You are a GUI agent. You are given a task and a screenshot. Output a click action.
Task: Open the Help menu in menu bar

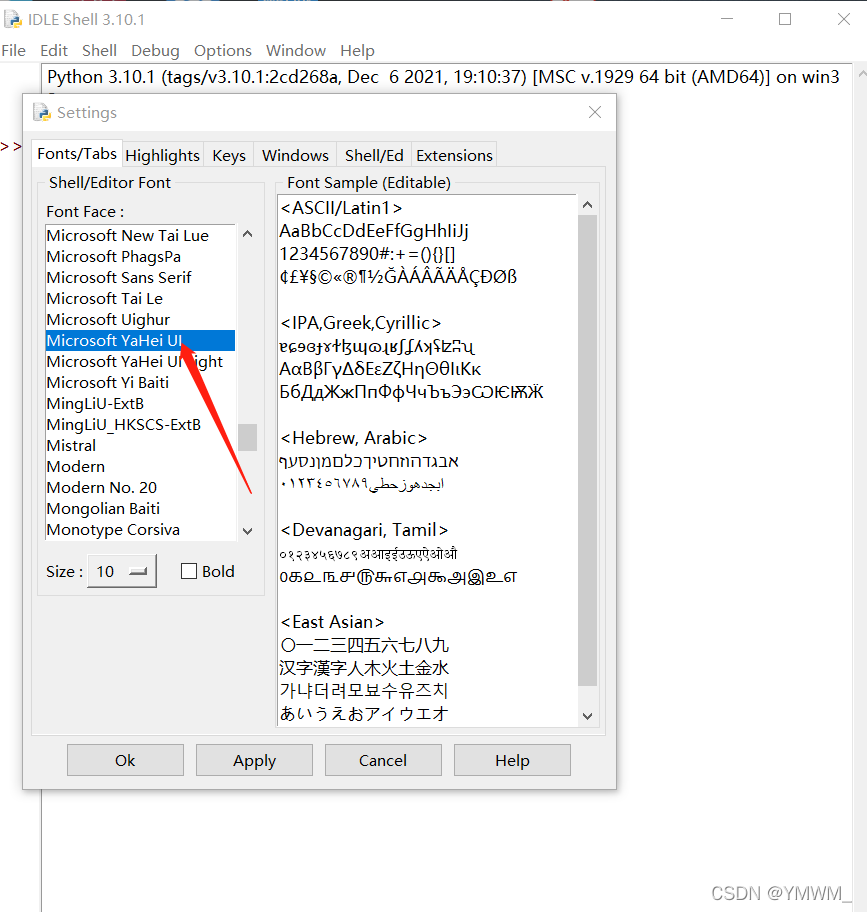pyautogui.click(x=358, y=51)
